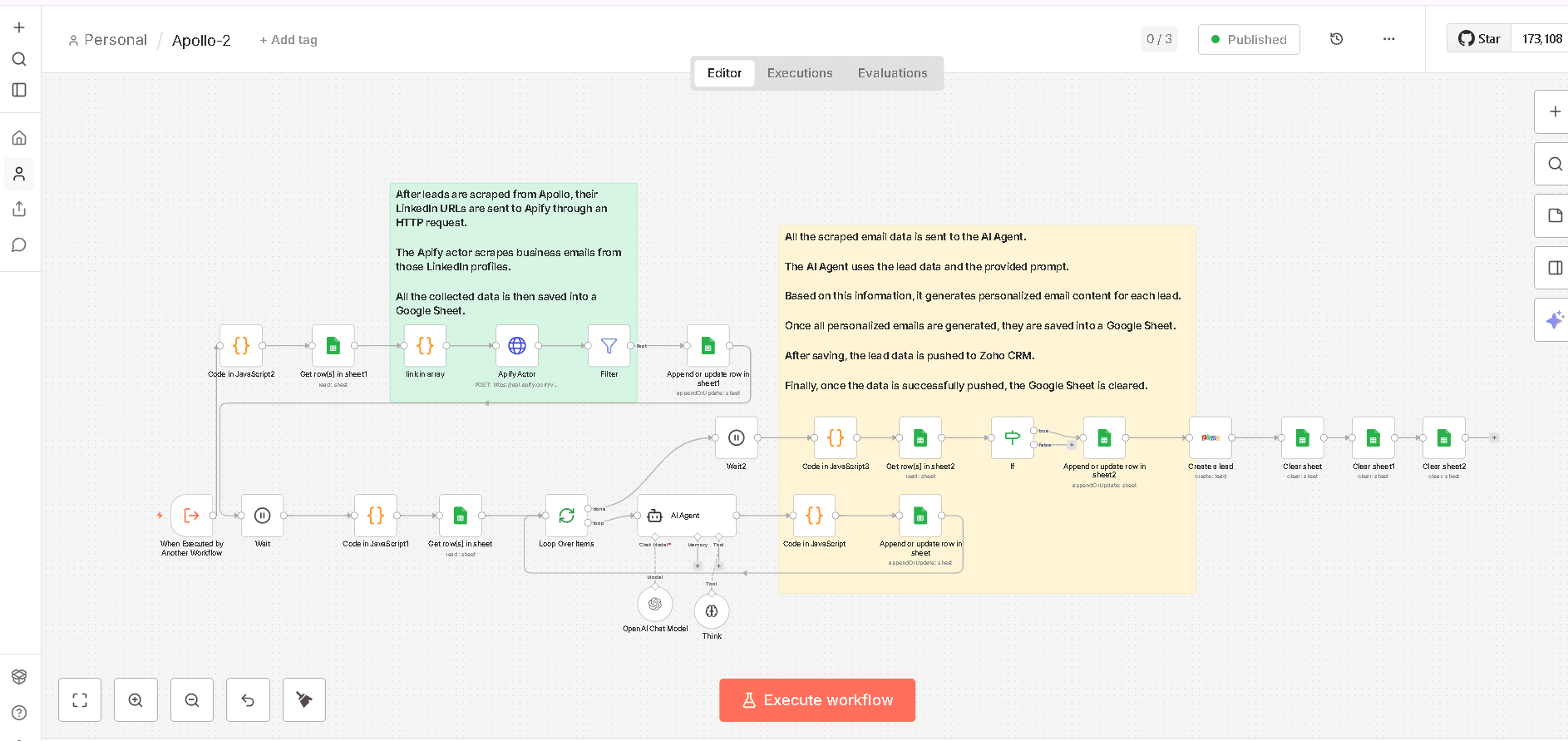Select the Think tool node

pyautogui.click(x=712, y=611)
